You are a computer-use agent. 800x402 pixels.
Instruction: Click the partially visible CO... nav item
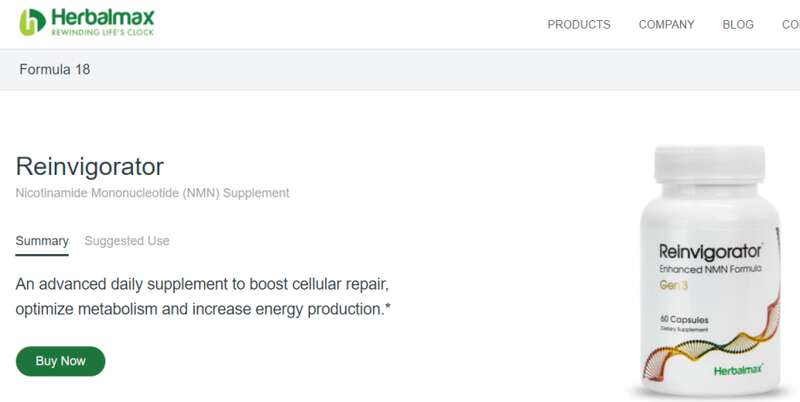point(791,24)
